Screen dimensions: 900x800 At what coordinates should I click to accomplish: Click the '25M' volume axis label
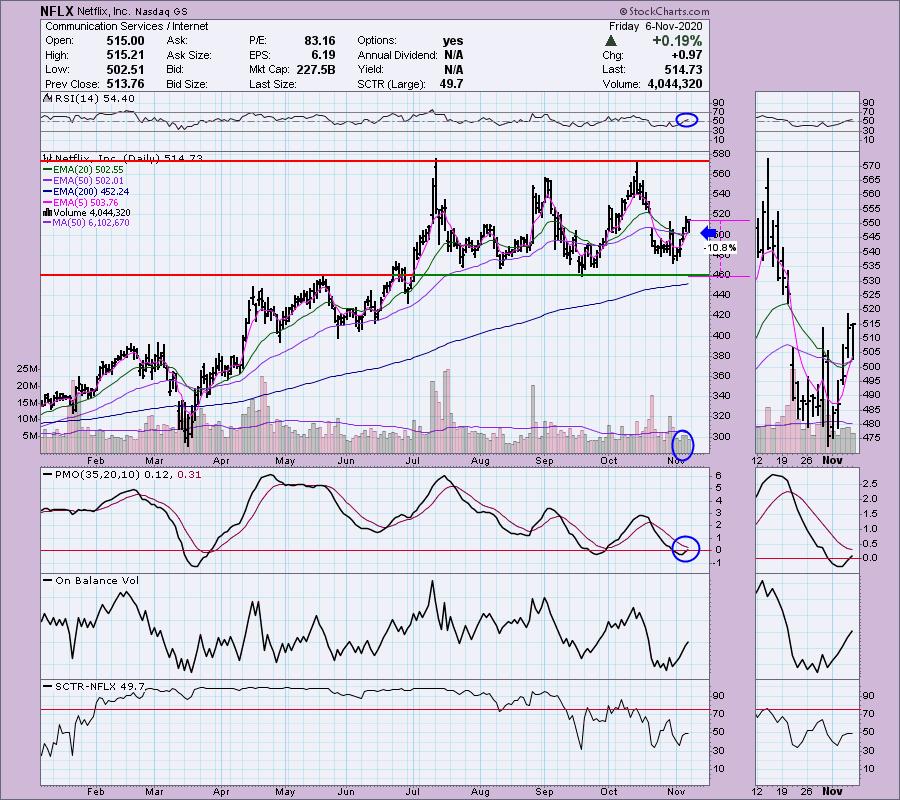[28, 368]
